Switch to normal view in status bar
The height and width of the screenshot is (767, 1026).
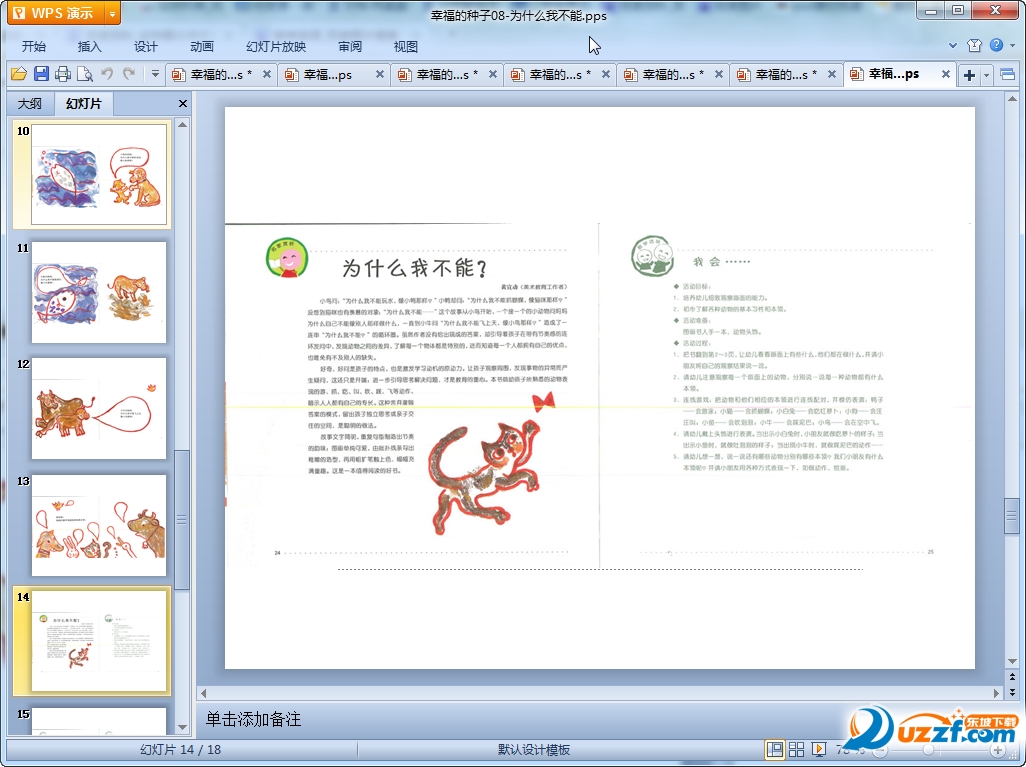tap(775, 749)
